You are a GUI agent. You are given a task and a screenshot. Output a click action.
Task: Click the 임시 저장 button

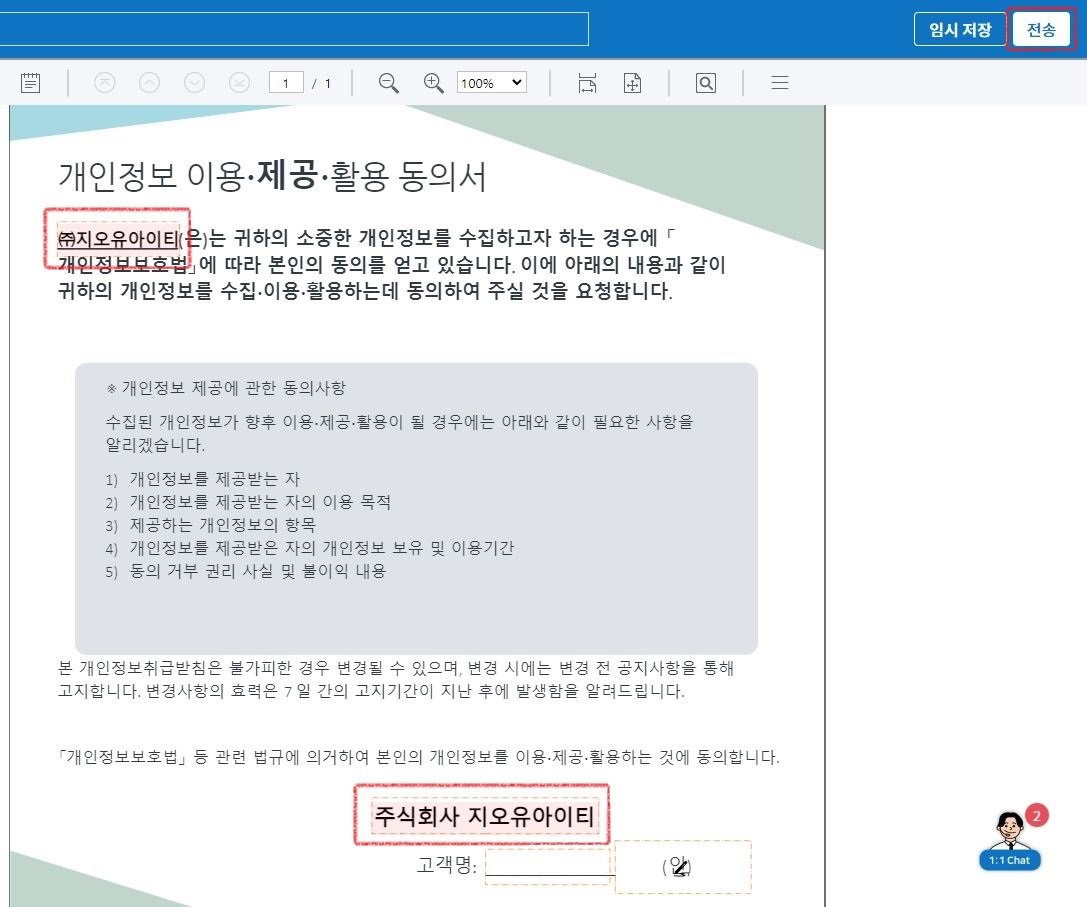click(959, 30)
